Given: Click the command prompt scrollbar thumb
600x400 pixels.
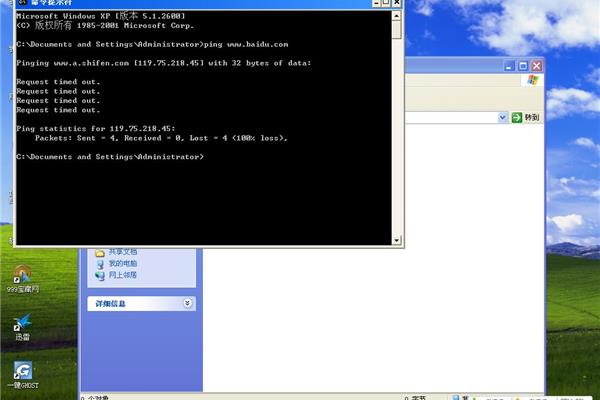Looking at the screenshot, I should tap(396, 29).
